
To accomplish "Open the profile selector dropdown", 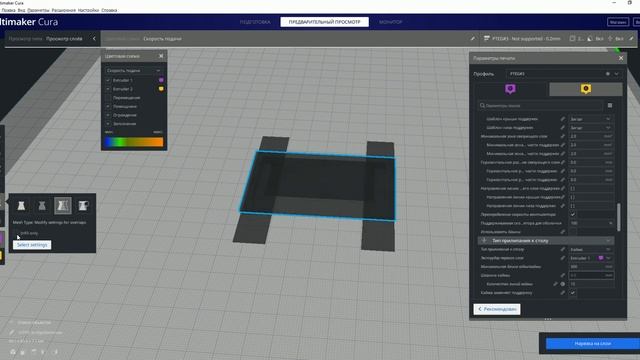I will tap(564, 74).
